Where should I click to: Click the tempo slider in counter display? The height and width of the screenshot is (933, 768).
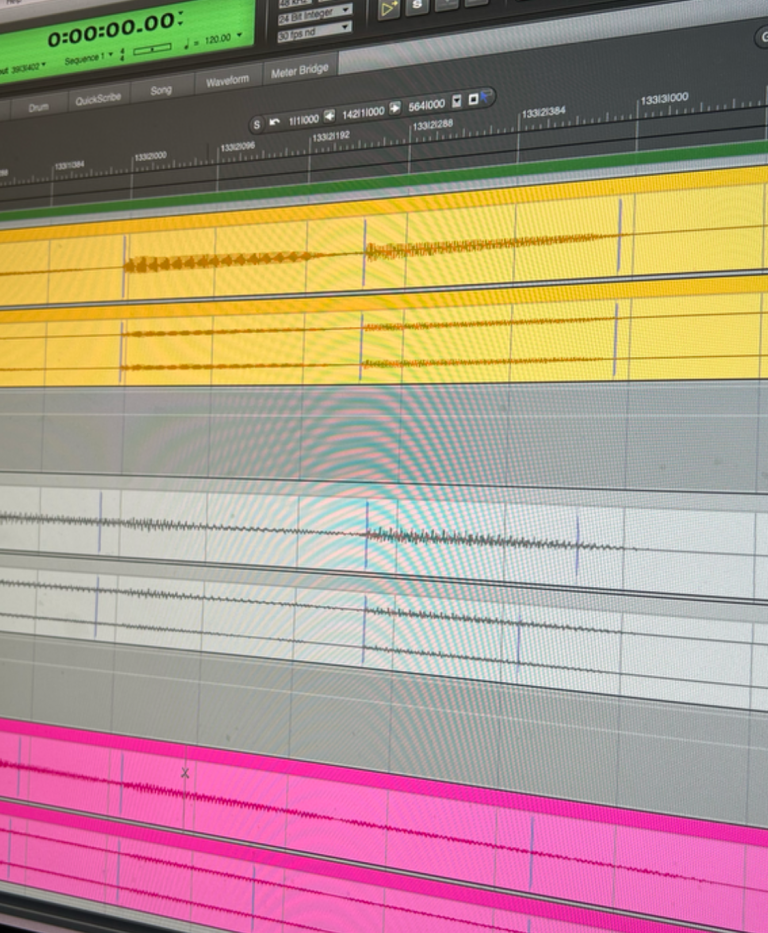152,49
